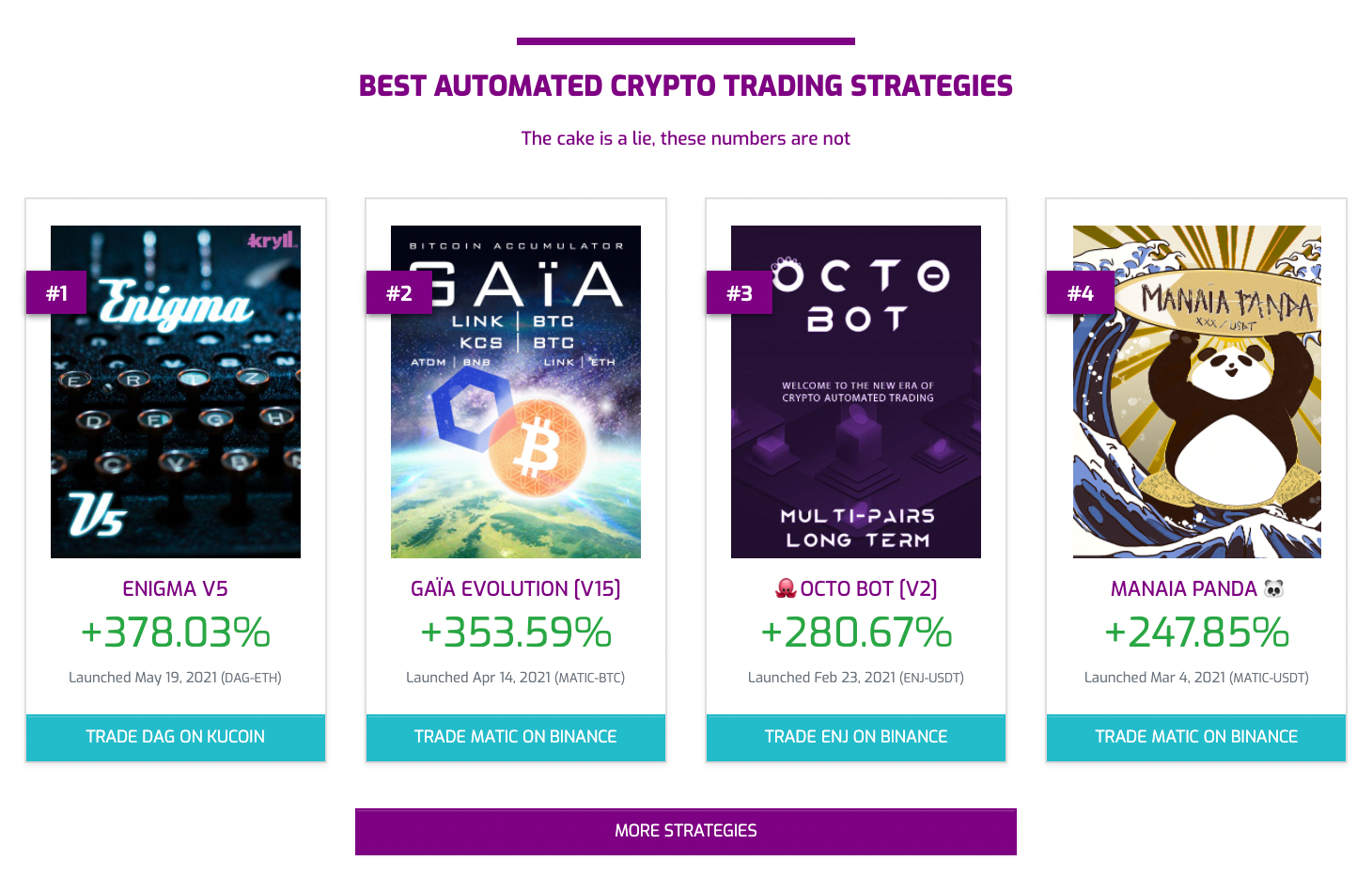The image size is (1372, 891).
Task: Click the Trade DAG on KuCoin button
Action: tap(176, 737)
